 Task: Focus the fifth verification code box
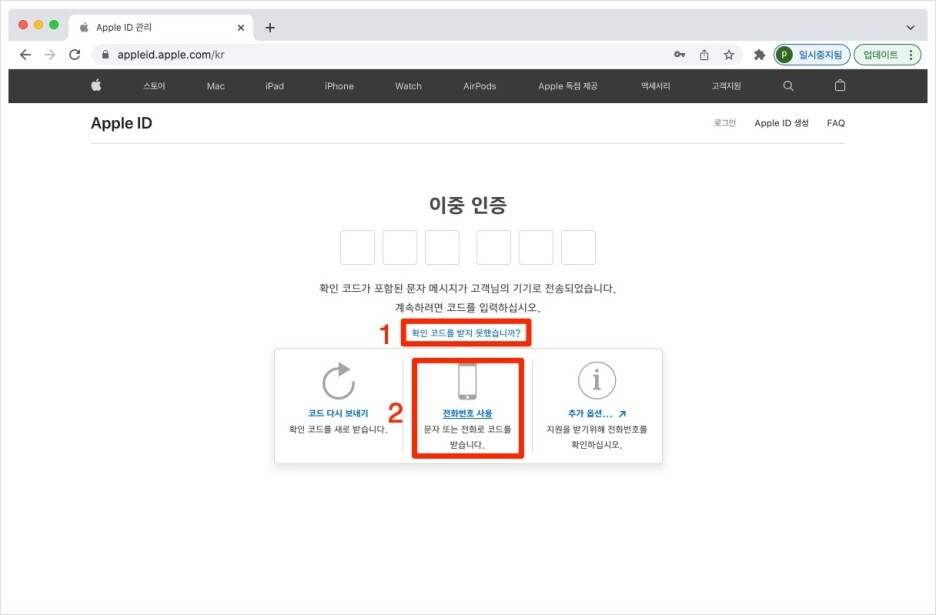tap(536, 247)
